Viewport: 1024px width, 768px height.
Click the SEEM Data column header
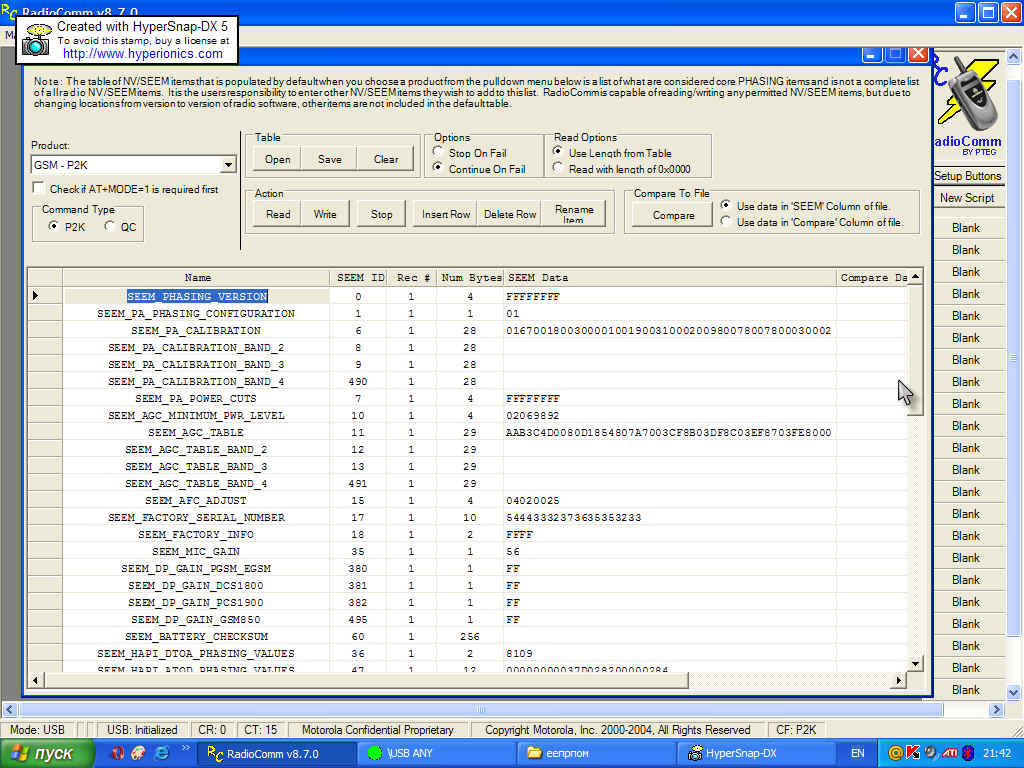[x=669, y=278]
